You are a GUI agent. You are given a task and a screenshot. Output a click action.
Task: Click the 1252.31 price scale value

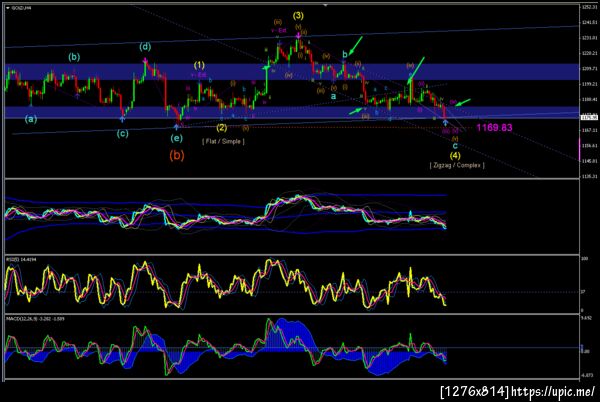tap(589, 7)
